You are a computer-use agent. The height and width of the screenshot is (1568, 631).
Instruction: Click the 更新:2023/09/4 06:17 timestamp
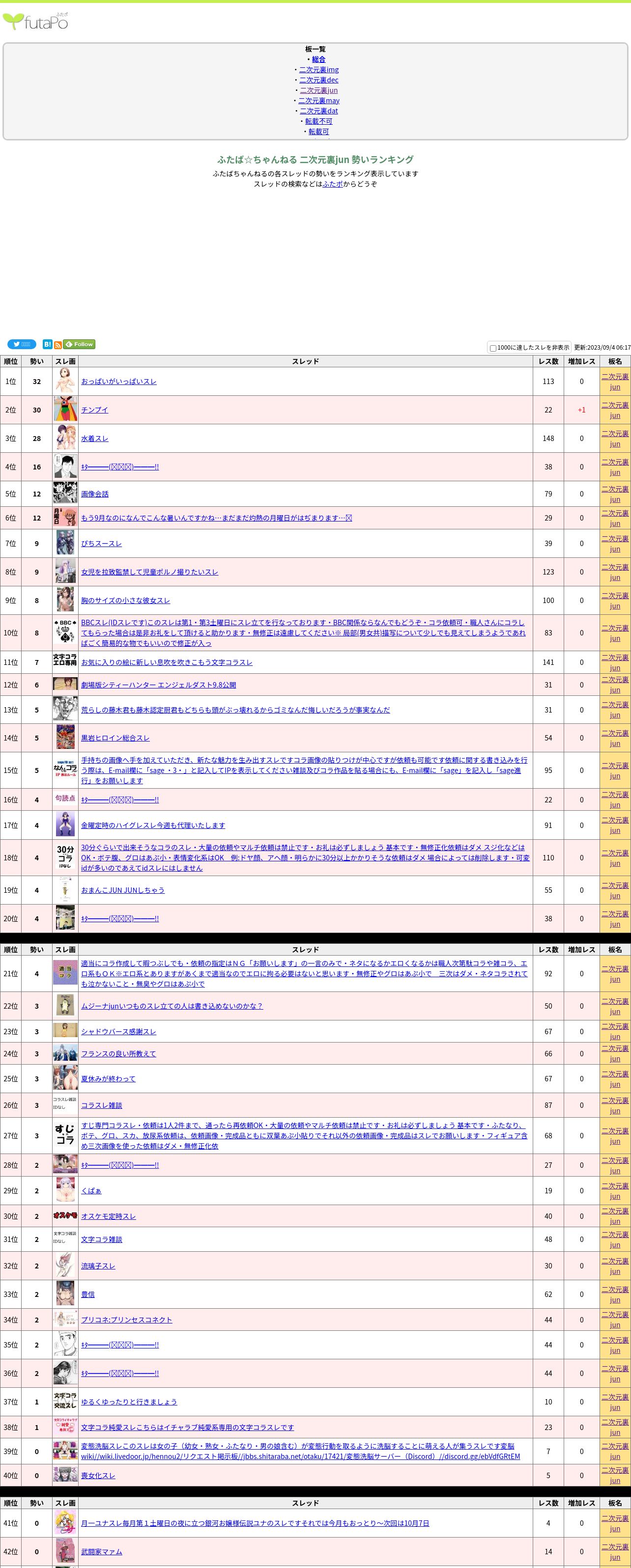coord(602,348)
